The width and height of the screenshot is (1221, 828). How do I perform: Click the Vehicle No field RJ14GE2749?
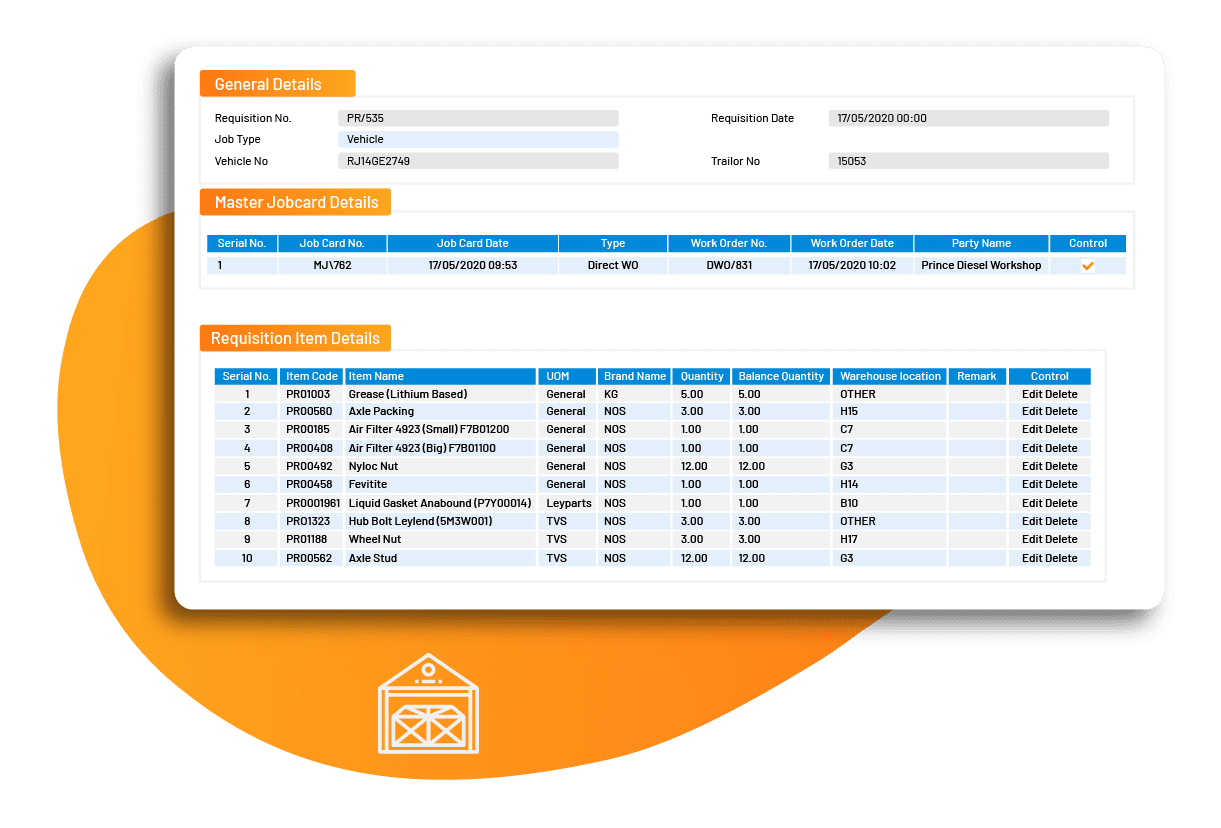click(478, 161)
